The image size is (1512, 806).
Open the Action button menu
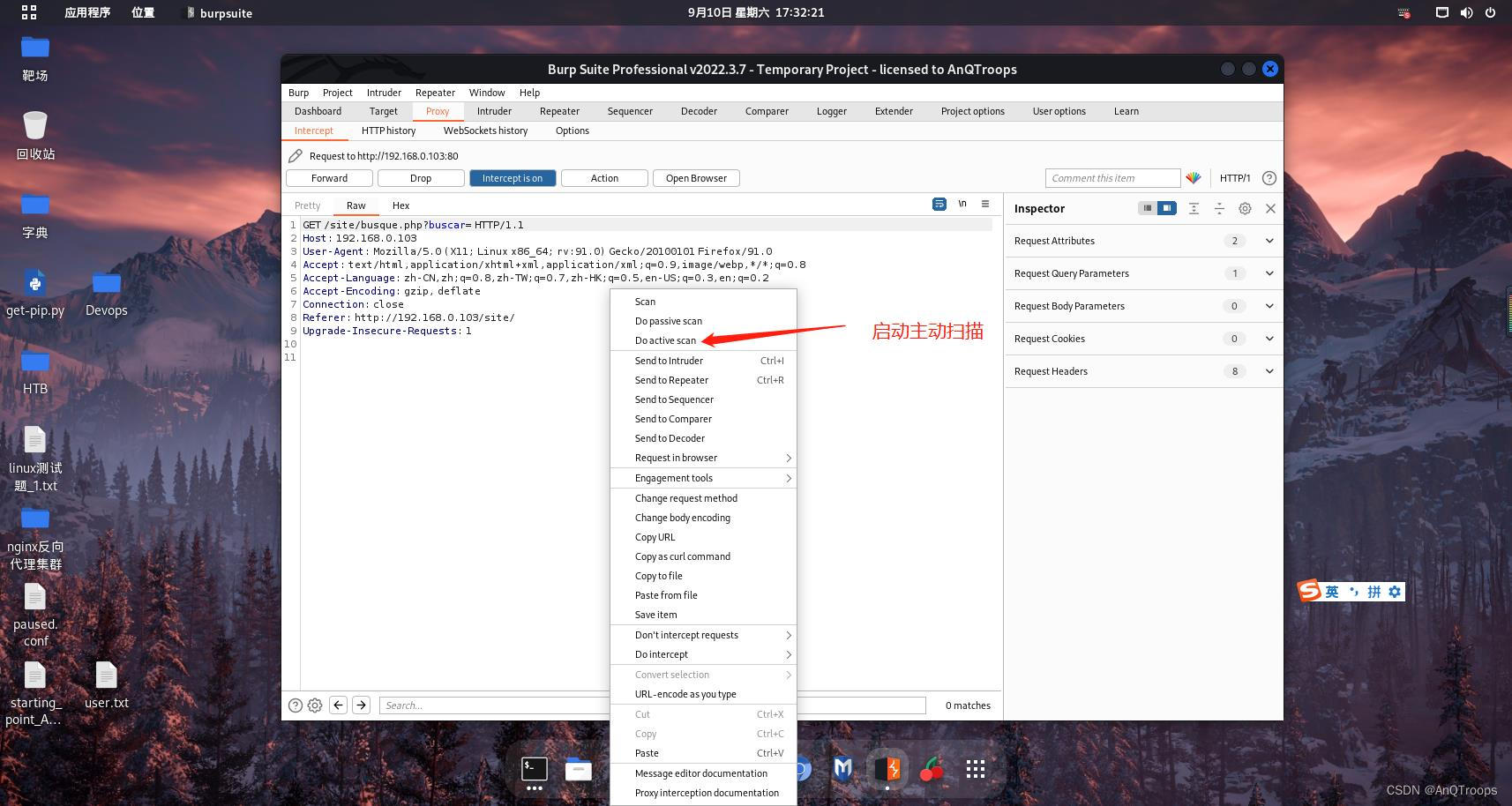pos(604,178)
